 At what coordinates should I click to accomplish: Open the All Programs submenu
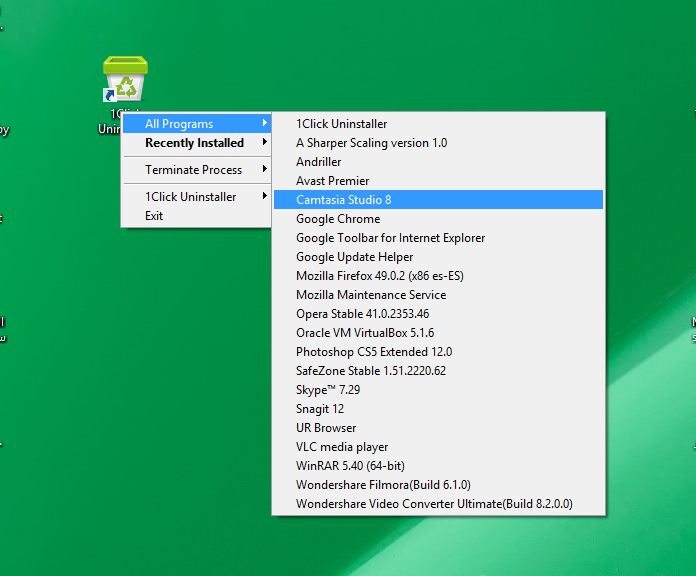(x=180, y=124)
